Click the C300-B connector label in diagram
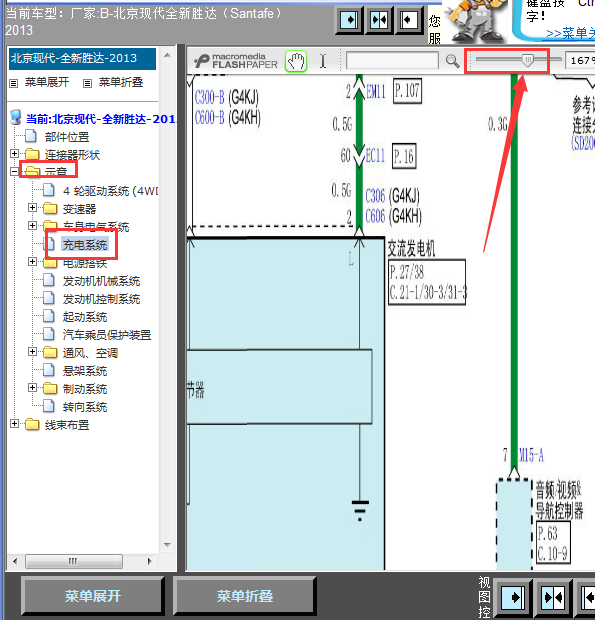The image size is (595, 620). coord(210,96)
